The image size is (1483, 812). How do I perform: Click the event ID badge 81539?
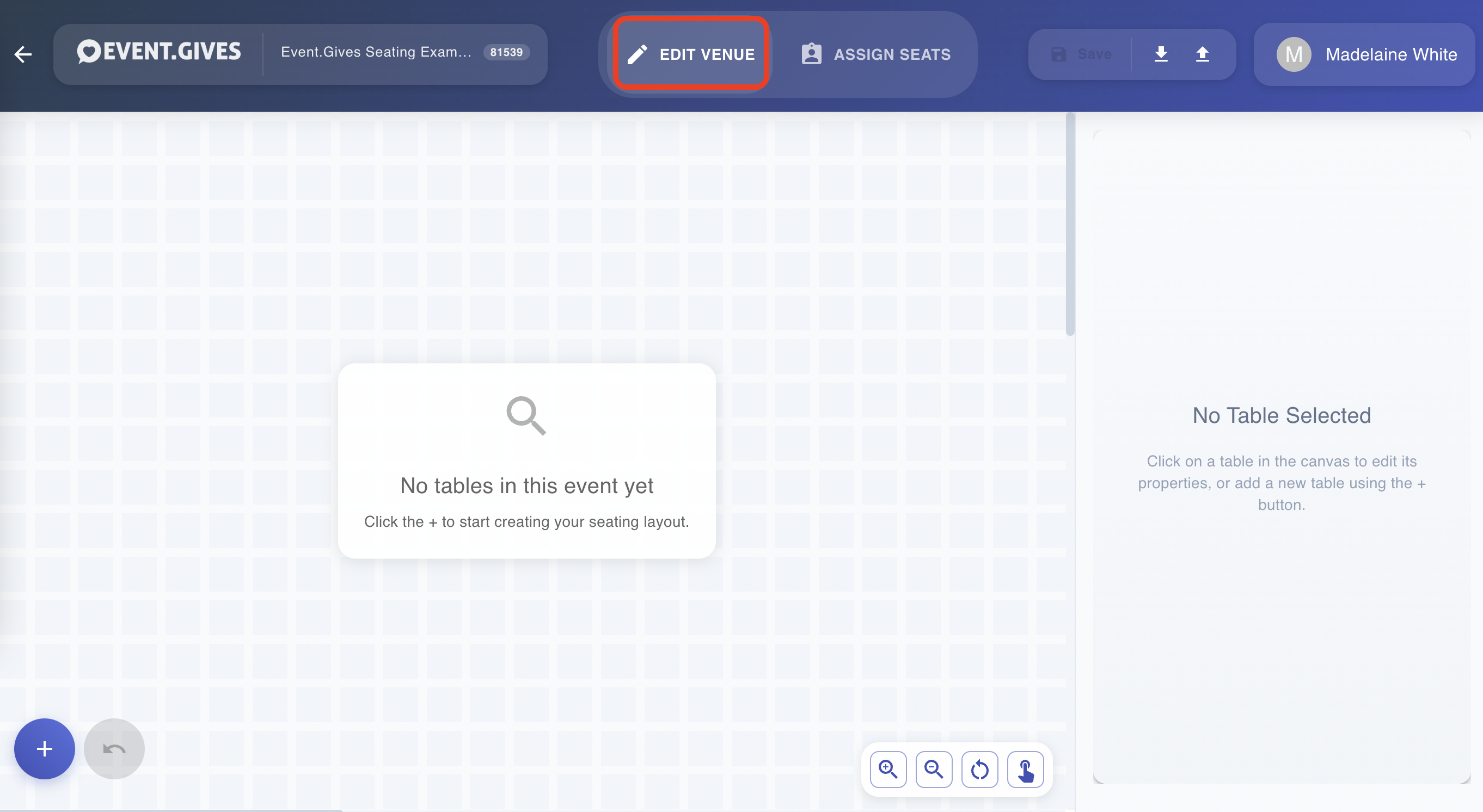pos(506,52)
